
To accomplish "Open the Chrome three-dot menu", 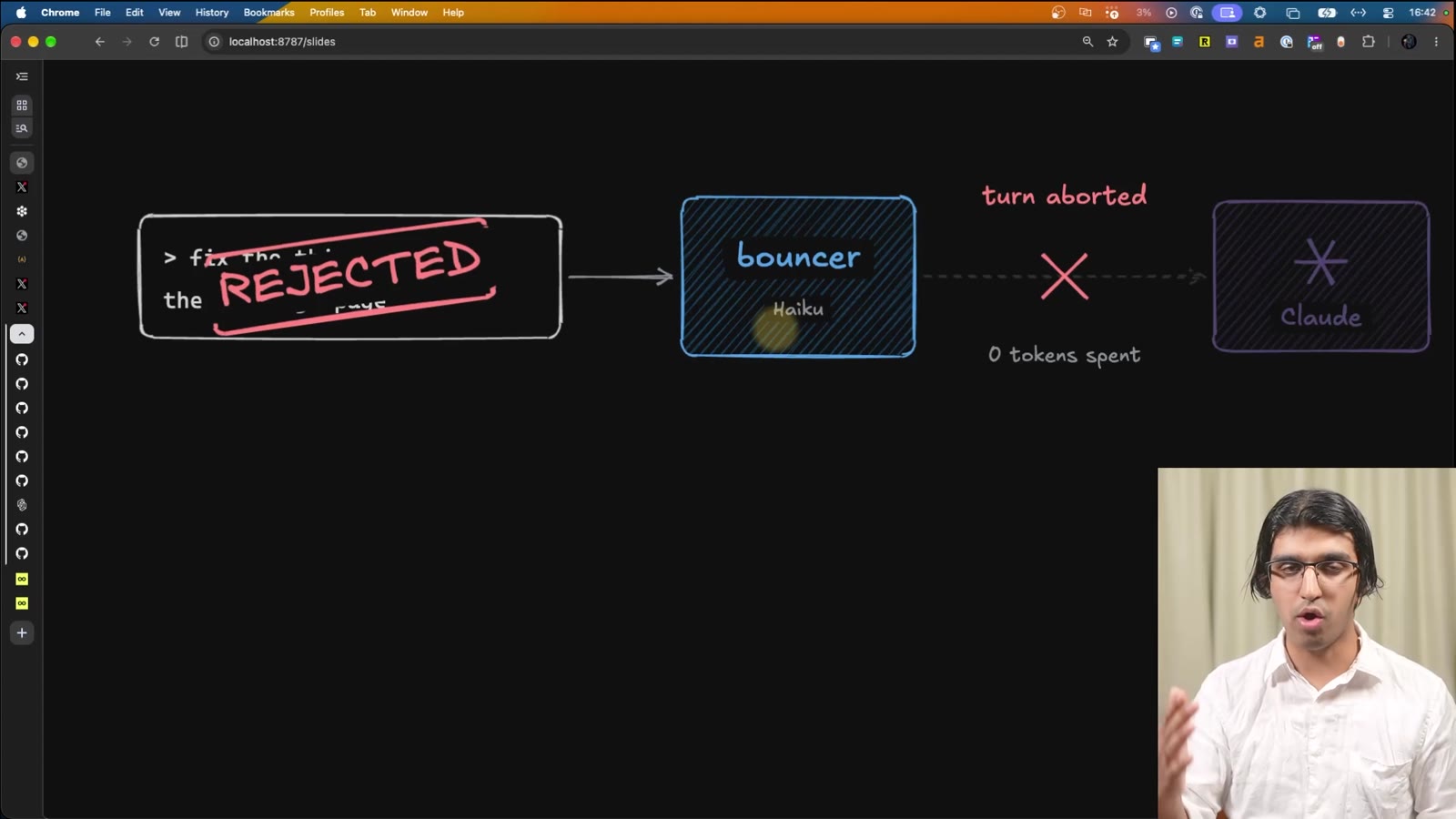I will 1436,42.
